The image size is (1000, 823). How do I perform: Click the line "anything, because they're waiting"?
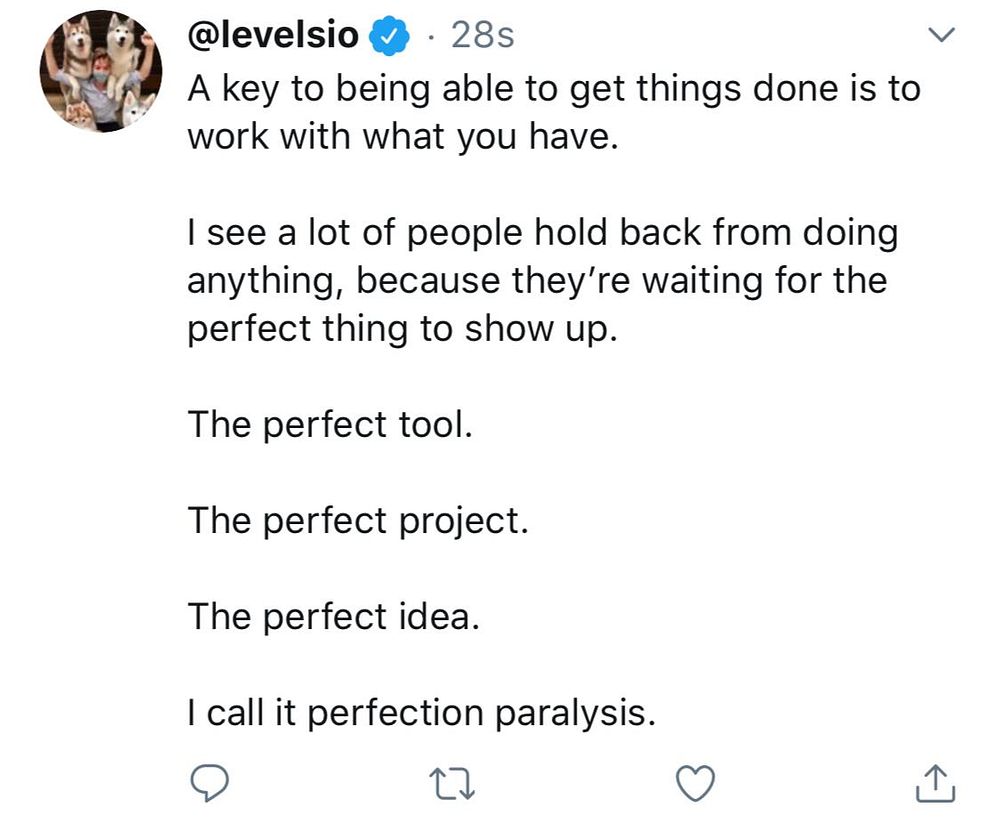coord(536,281)
